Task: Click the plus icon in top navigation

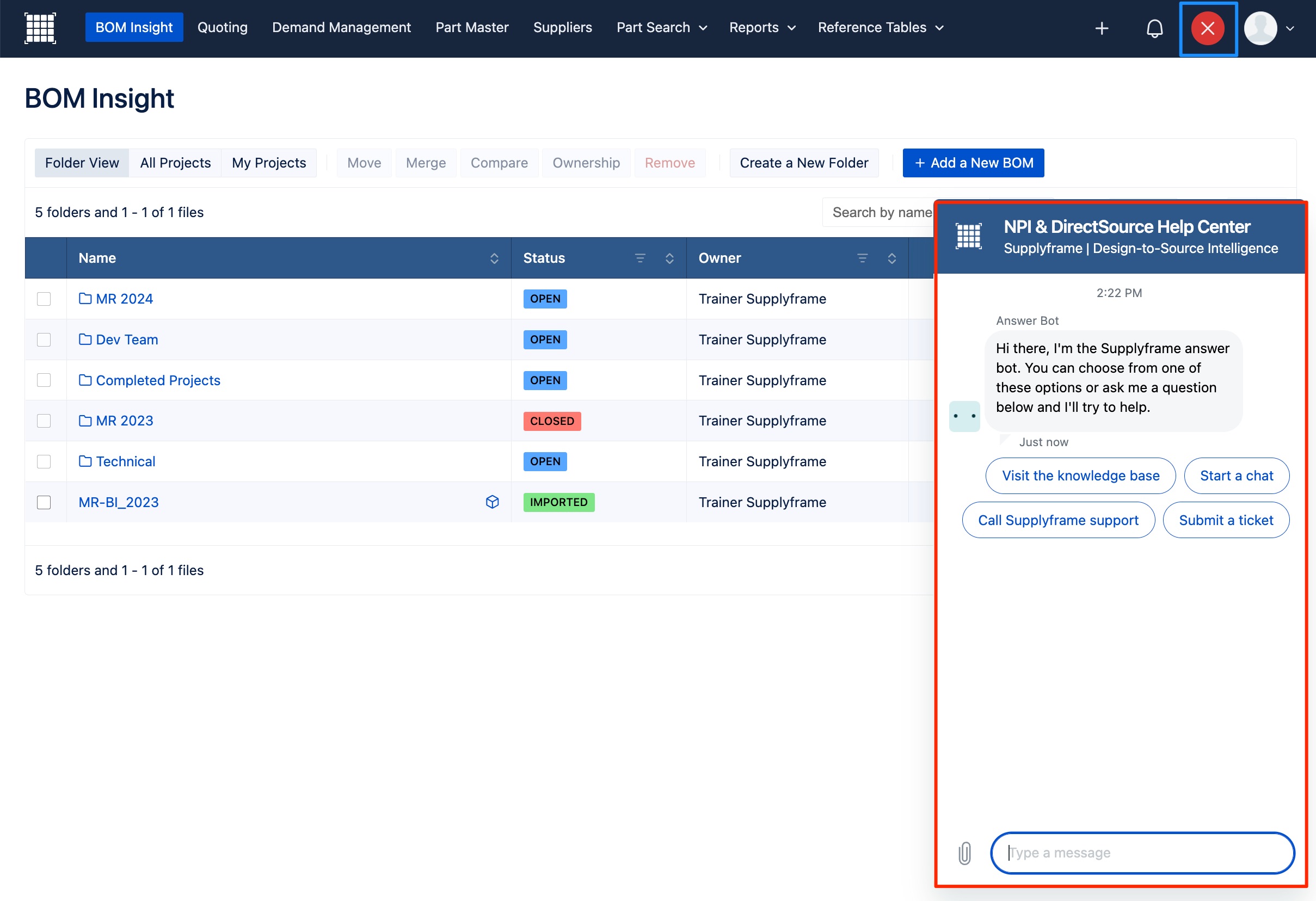Action: [1102, 28]
